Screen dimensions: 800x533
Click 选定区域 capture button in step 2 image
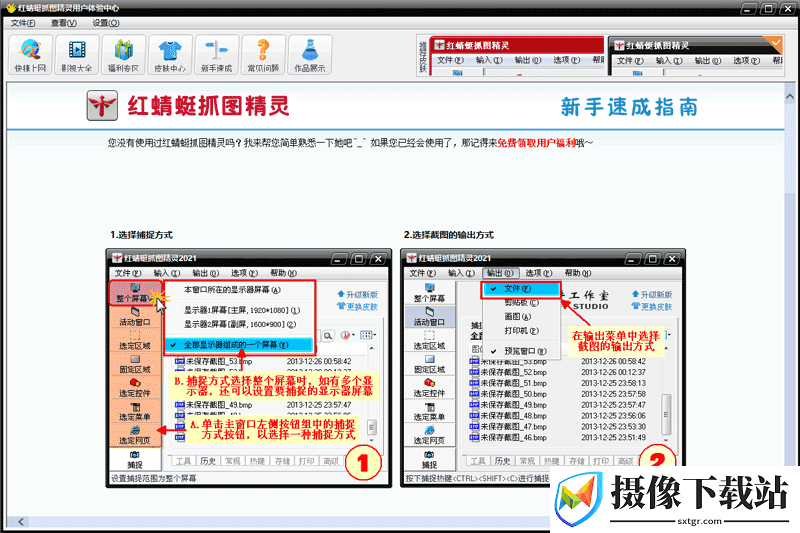(429, 340)
